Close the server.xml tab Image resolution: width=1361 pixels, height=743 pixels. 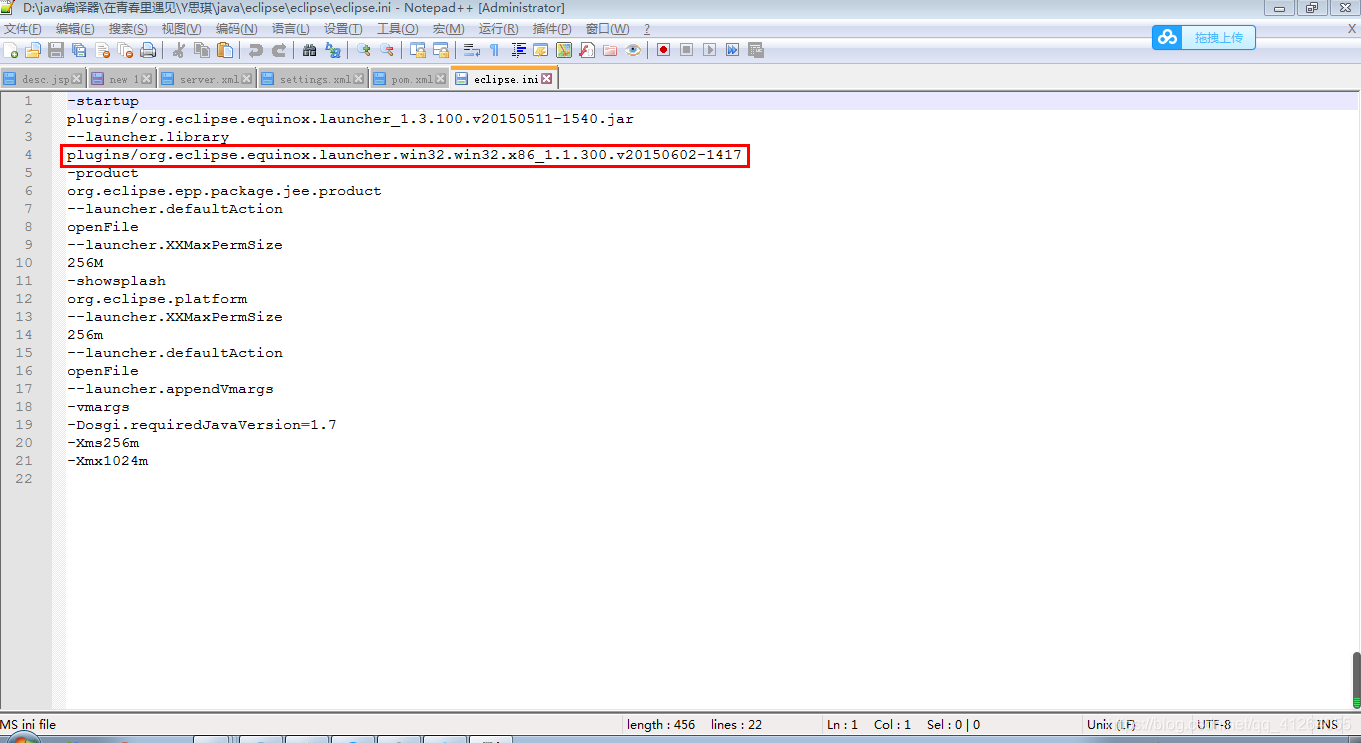247,79
